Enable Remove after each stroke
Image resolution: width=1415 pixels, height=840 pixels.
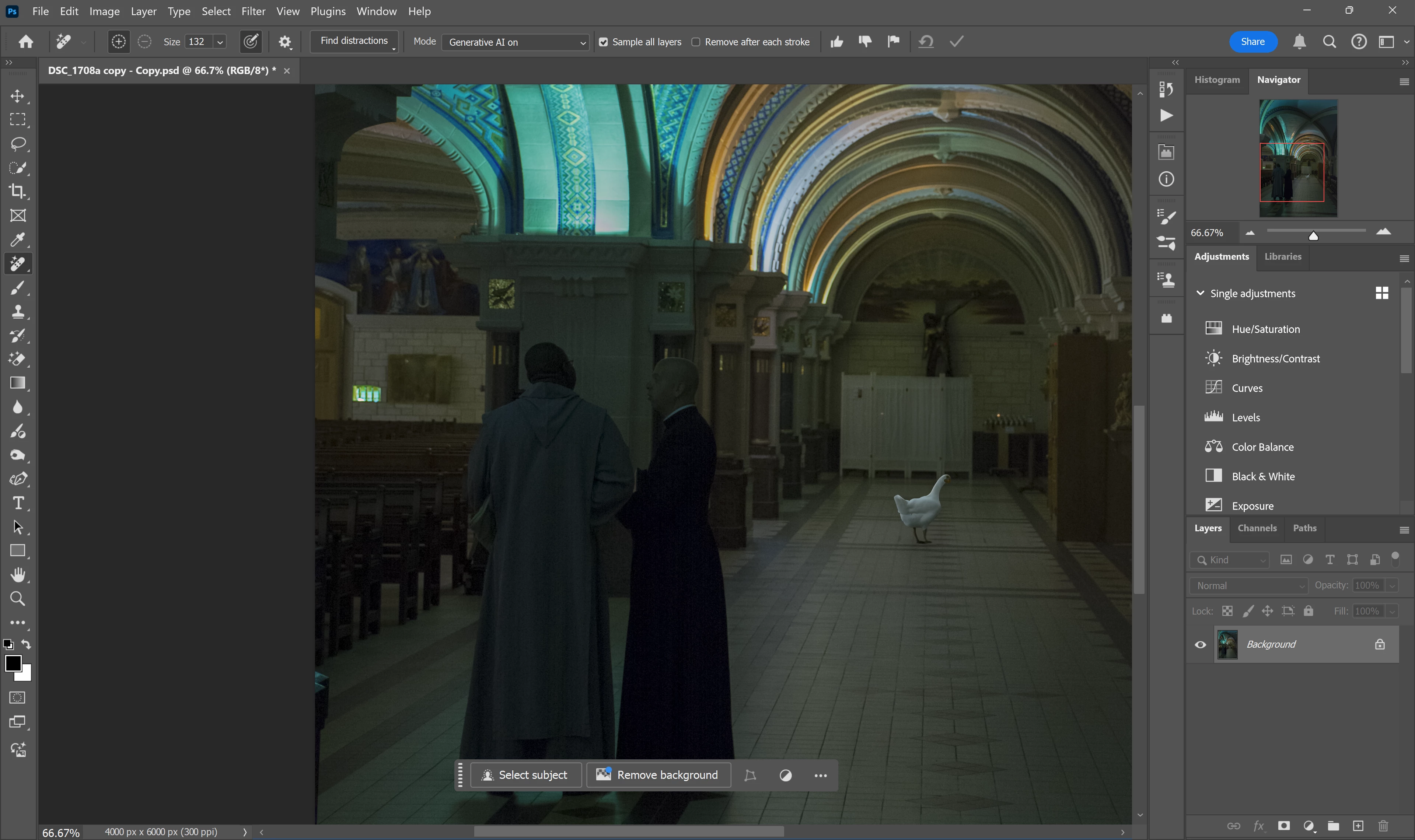(696, 42)
